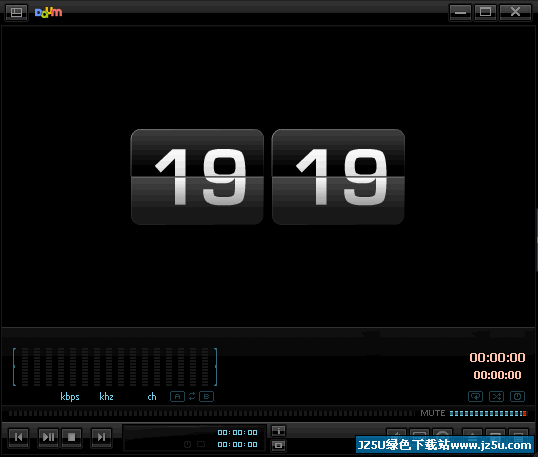The width and height of the screenshot is (538, 457).
Task: Adjust the volume level bar
Action: [x=488, y=413]
